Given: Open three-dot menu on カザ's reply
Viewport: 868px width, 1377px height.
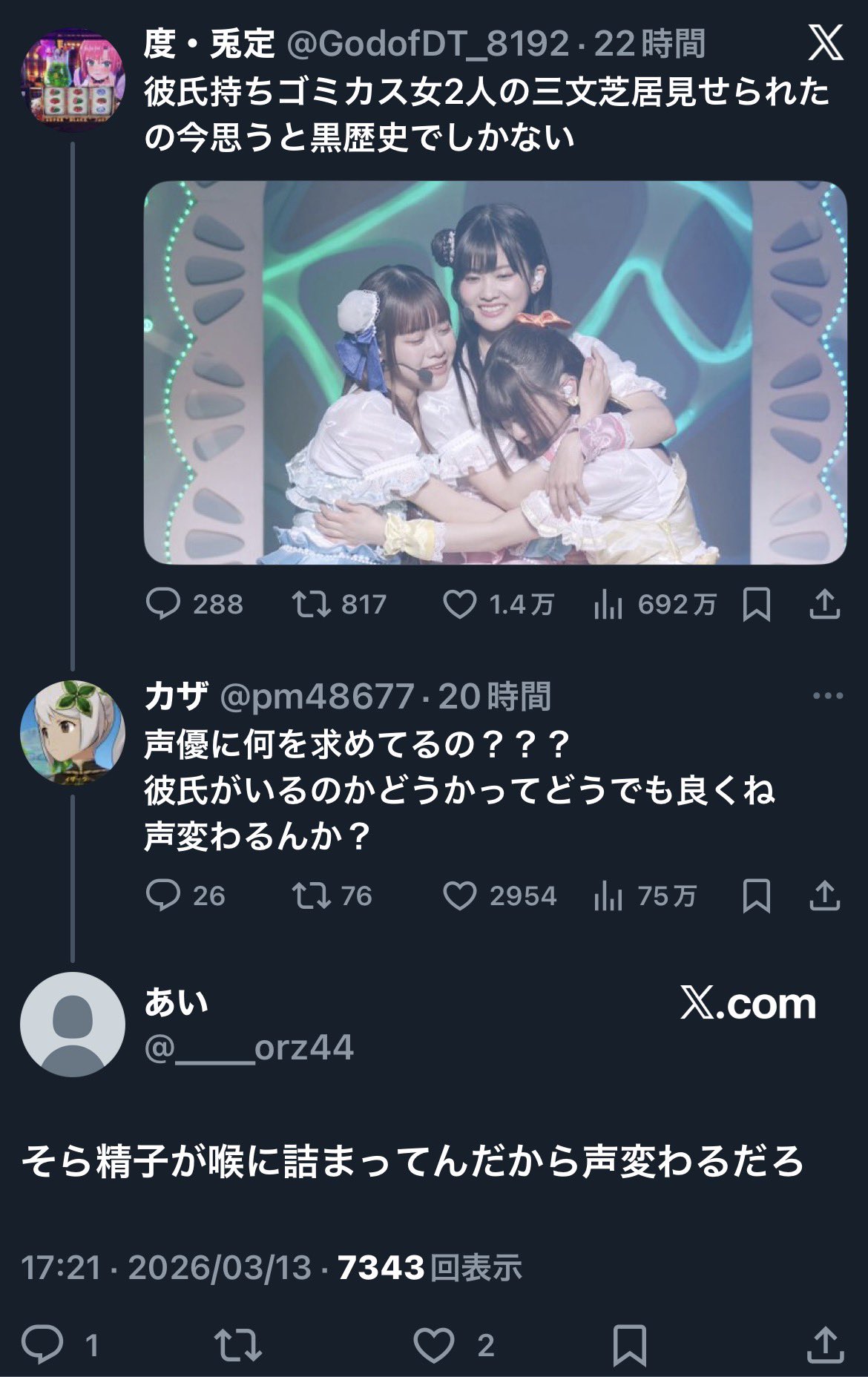Looking at the screenshot, I should pos(828,696).
